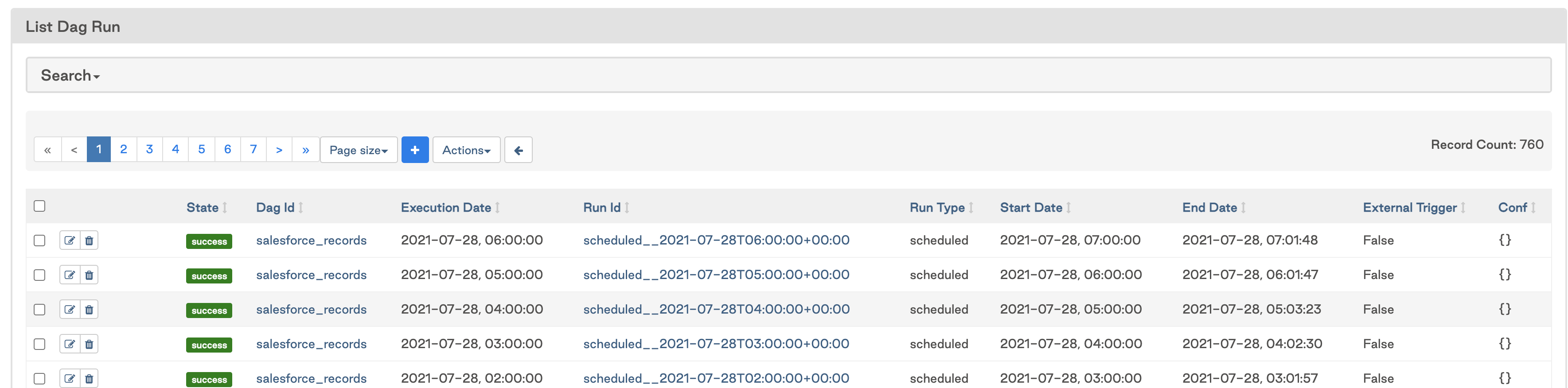Sort the State column using its sort icon
This screenshot has width=1568, height=388.
(x=225, y=207)
